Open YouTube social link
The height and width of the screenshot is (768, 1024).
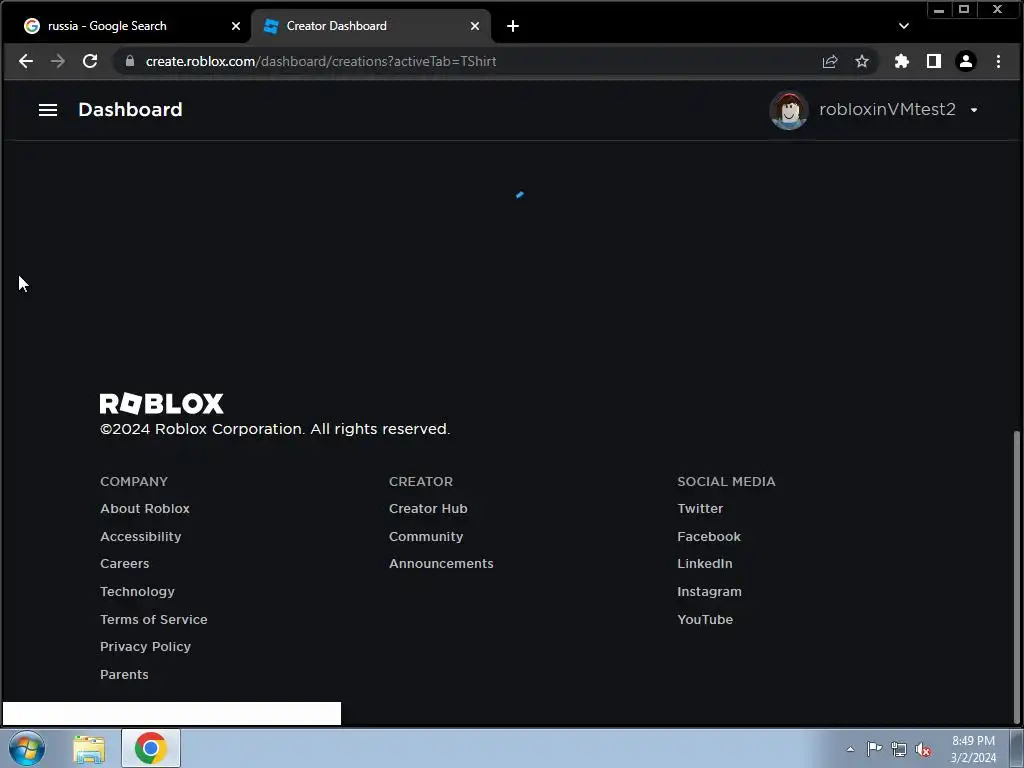click(x=705, y=620)
